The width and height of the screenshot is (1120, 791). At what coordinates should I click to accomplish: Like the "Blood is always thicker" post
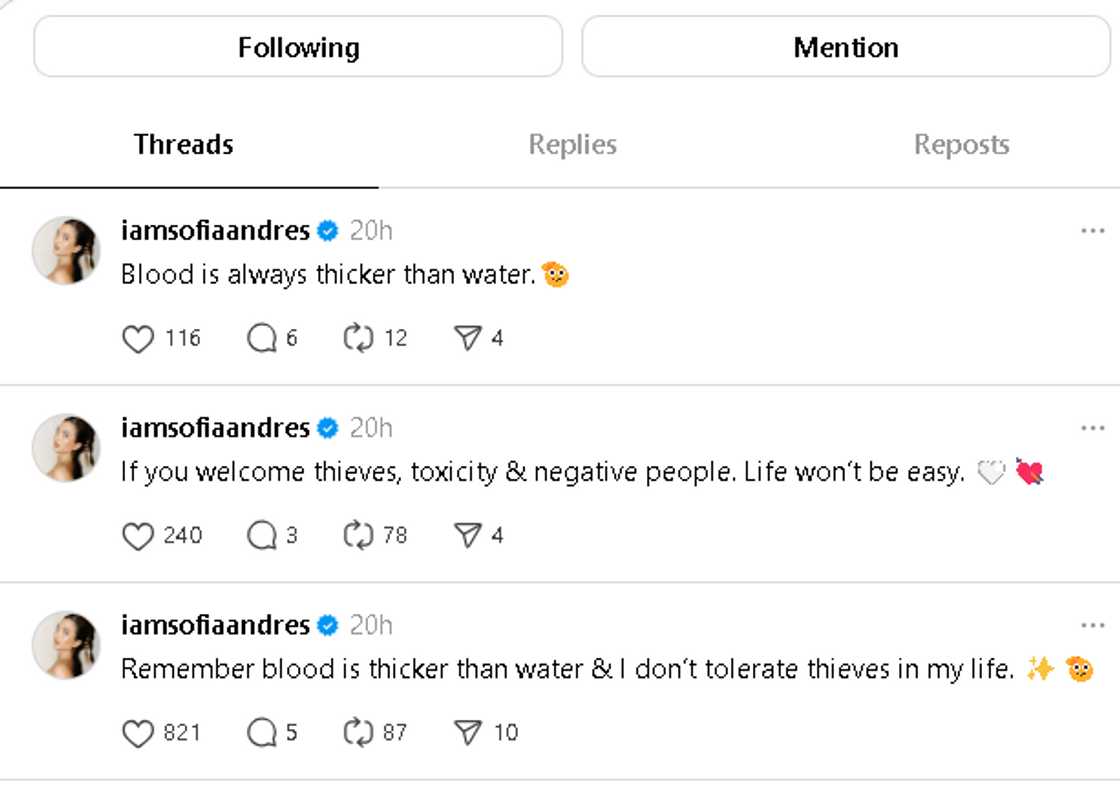138,339
